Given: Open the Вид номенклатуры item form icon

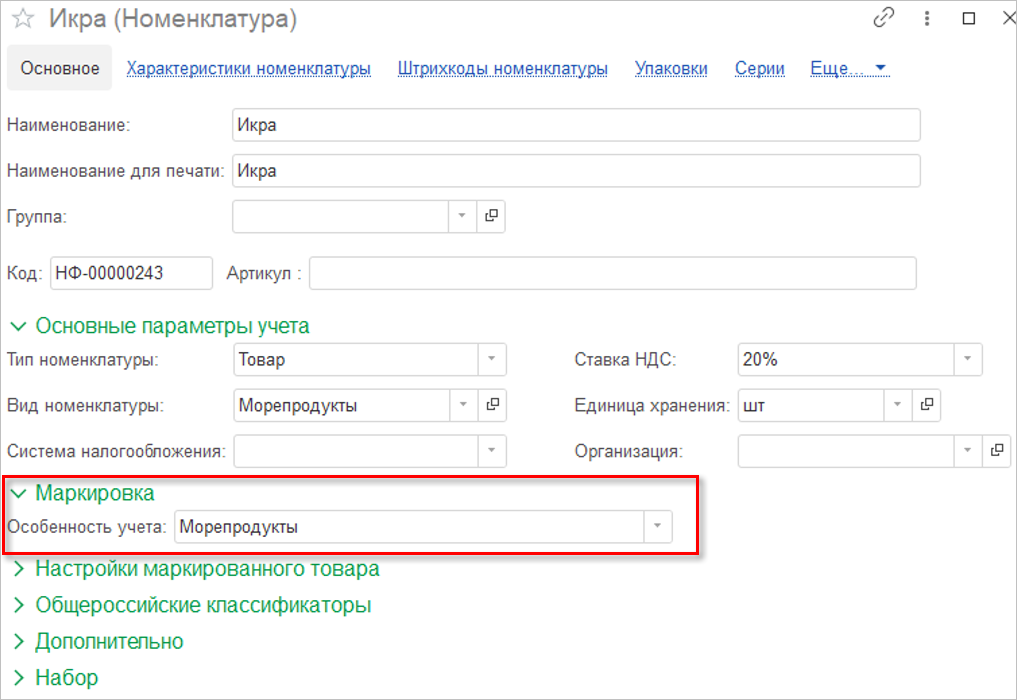Looking at the screenshot, I should (491, 405).
